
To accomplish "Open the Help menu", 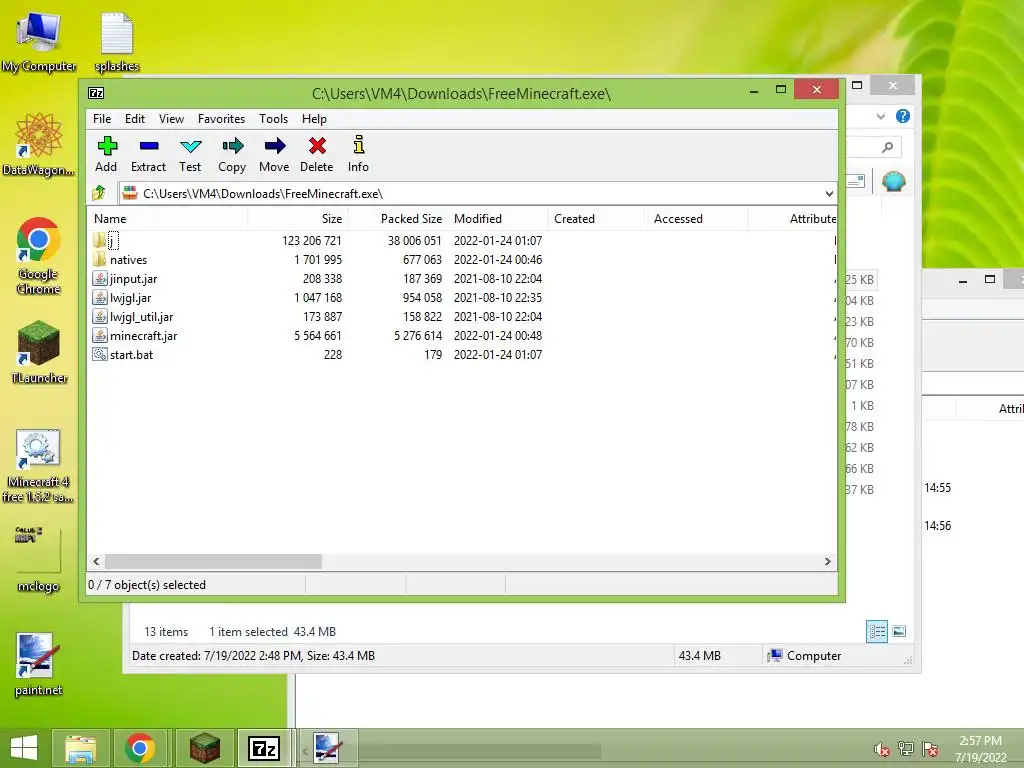I will tap(314, 119).
